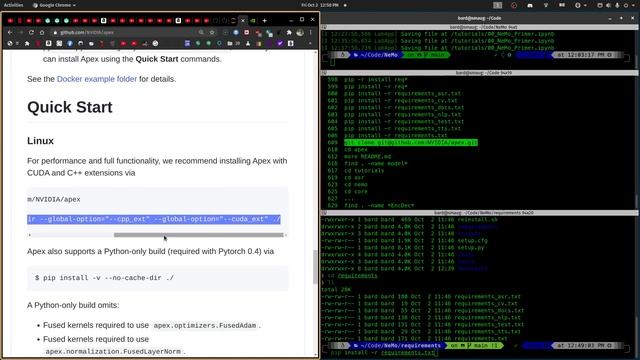Viewport: 640px width, 360px height.
Task: Click the terminal prompt with requirements.txt command
Action: coord(383,353)
